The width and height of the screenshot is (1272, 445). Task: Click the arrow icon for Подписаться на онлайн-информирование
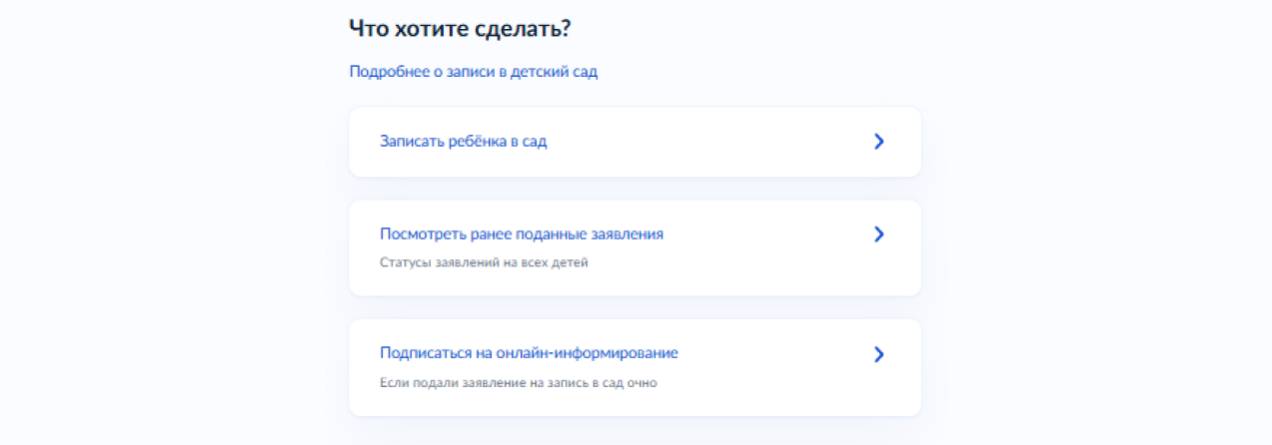(879, 354)
